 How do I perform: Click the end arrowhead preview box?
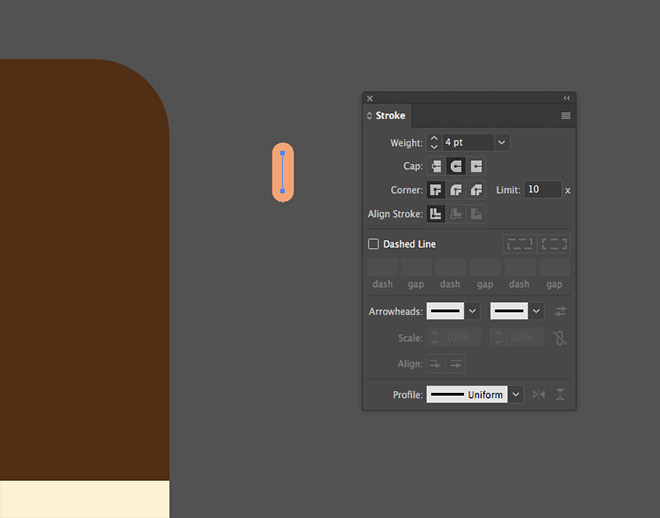click(509, 311)
